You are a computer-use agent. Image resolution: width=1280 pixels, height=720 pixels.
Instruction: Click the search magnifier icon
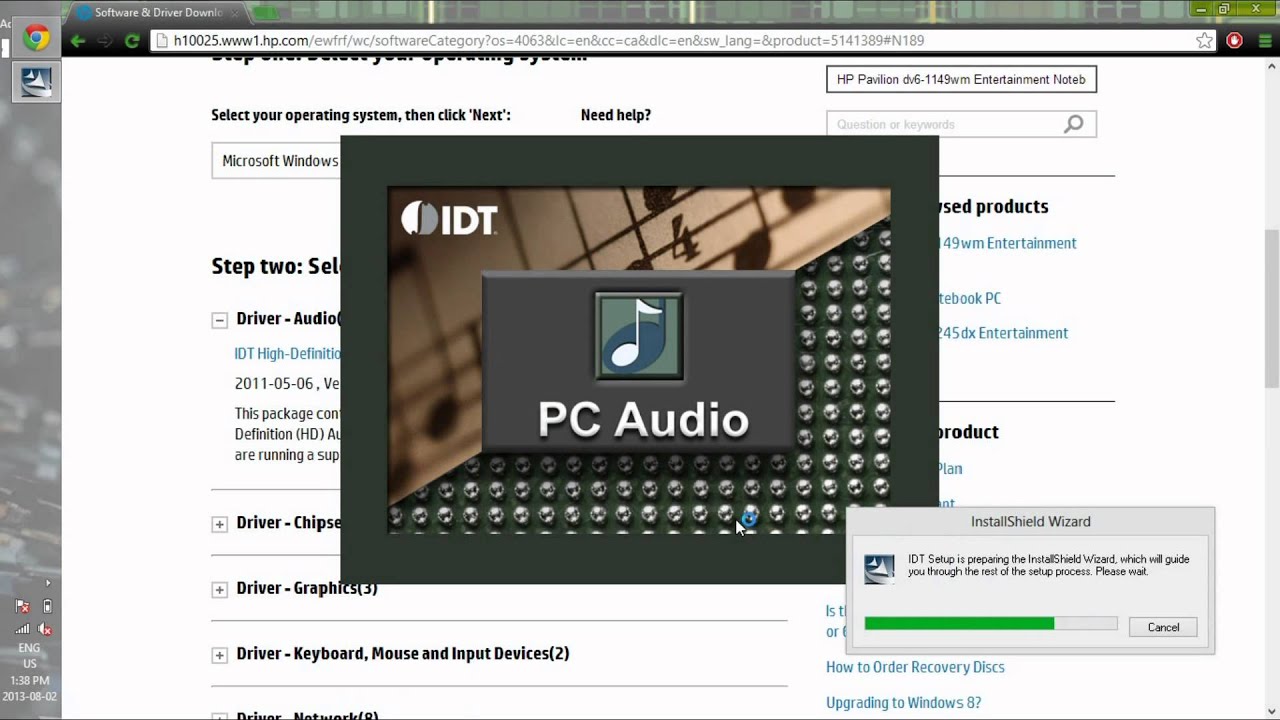tap(1074, 124)
